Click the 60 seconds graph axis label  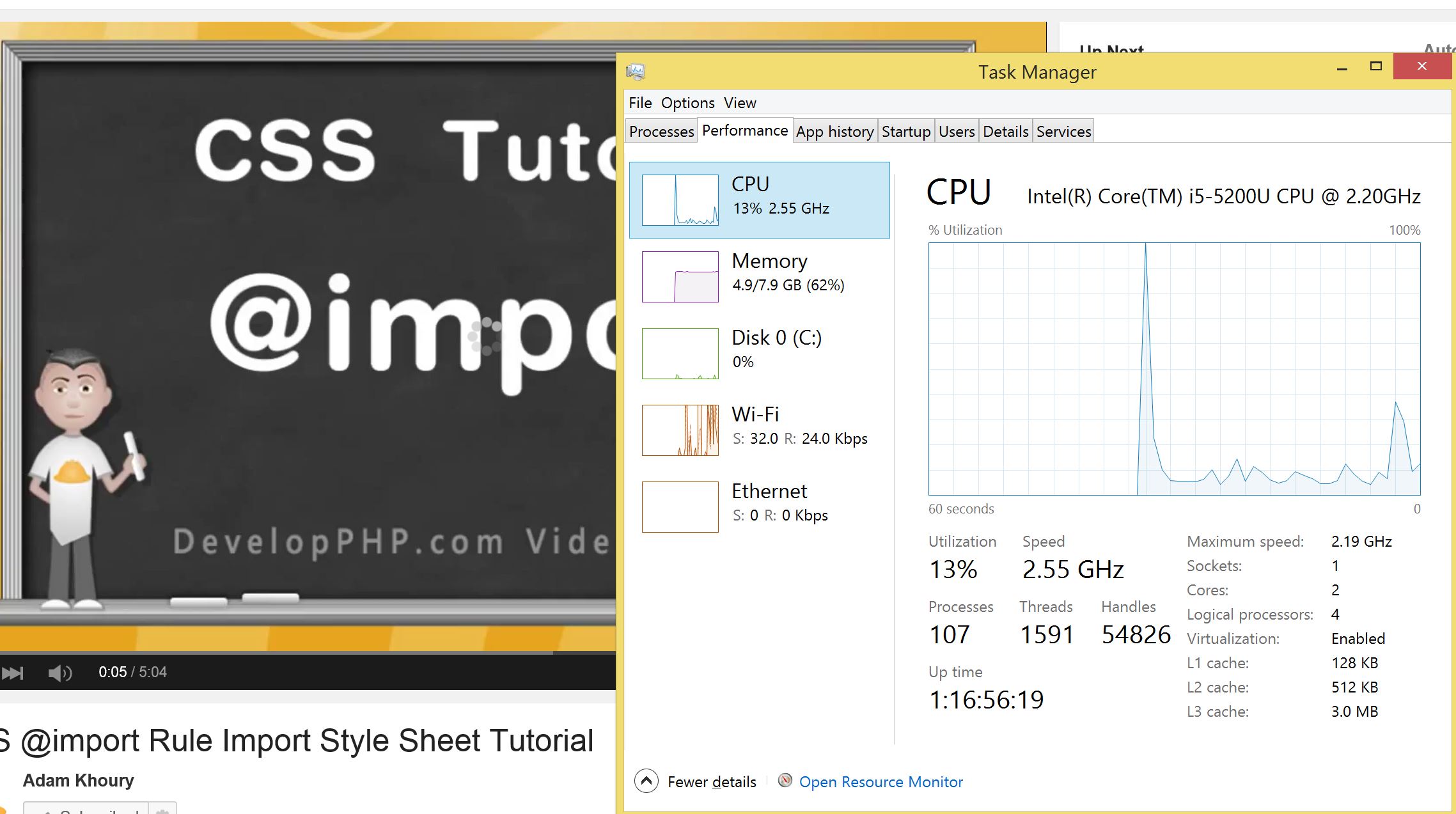click(x=961, y=509)
